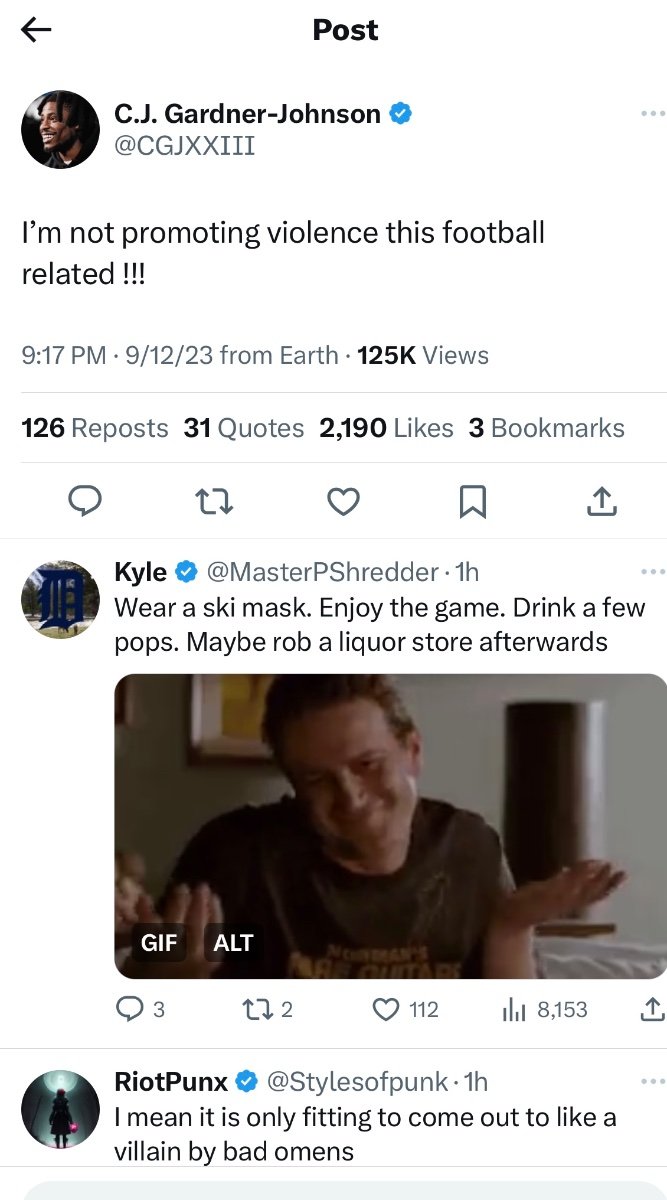The image size is (667, 1200).
Task: Open more options for main post
Action: 652,114
